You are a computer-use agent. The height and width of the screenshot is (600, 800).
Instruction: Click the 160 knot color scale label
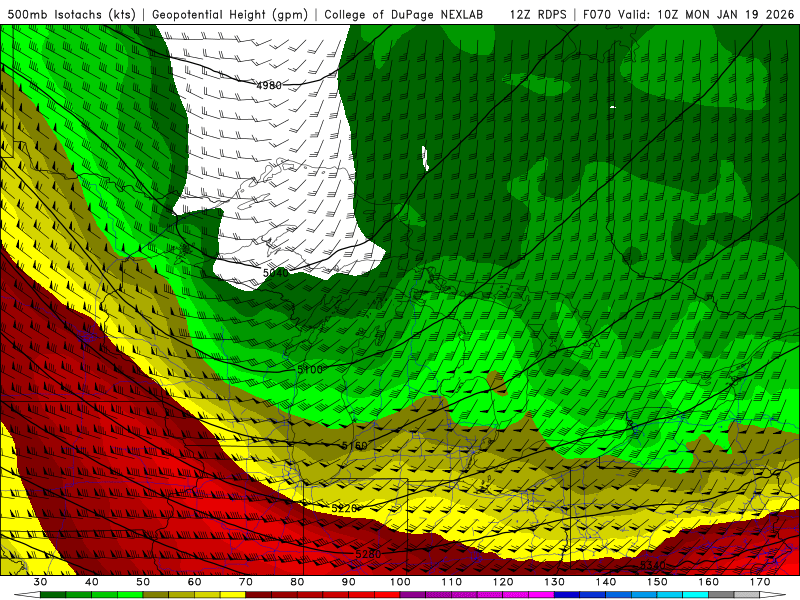pyautogui.click(x=709, y=582)
